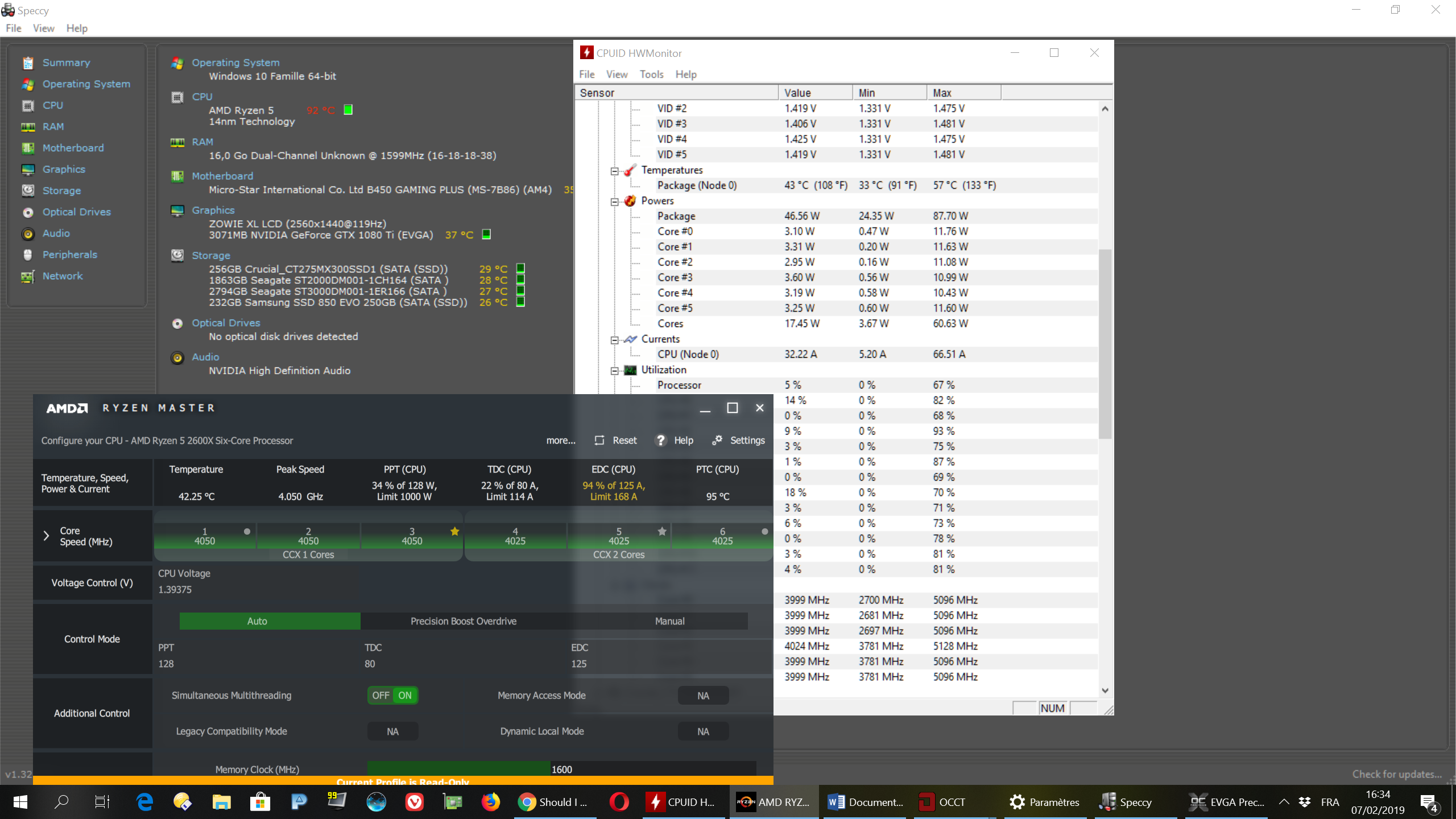1456x819 pixels.
Task: Open Speccy File menu
Action: 14,28
